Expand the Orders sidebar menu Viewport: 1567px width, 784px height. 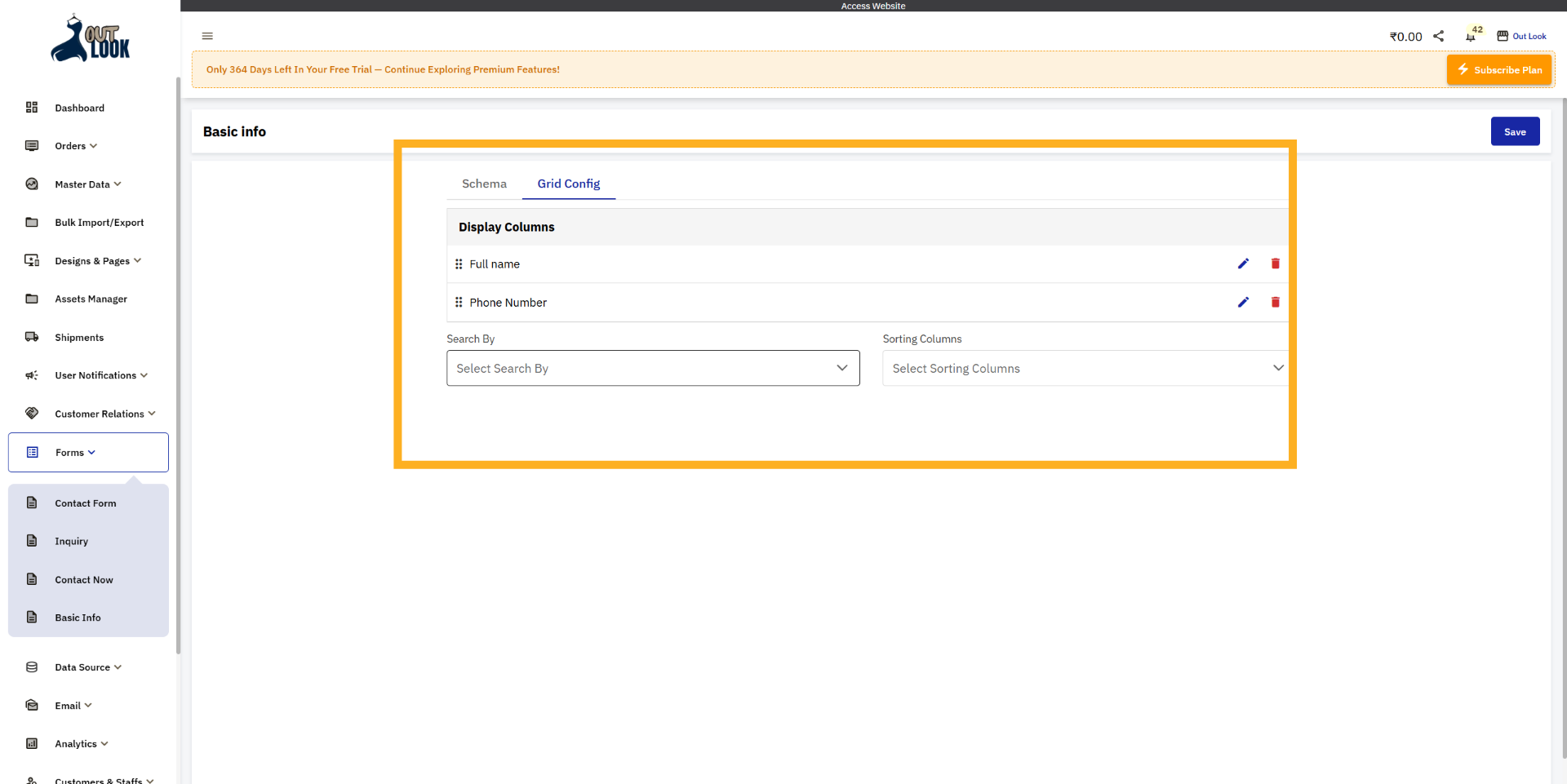pos(76,146)
